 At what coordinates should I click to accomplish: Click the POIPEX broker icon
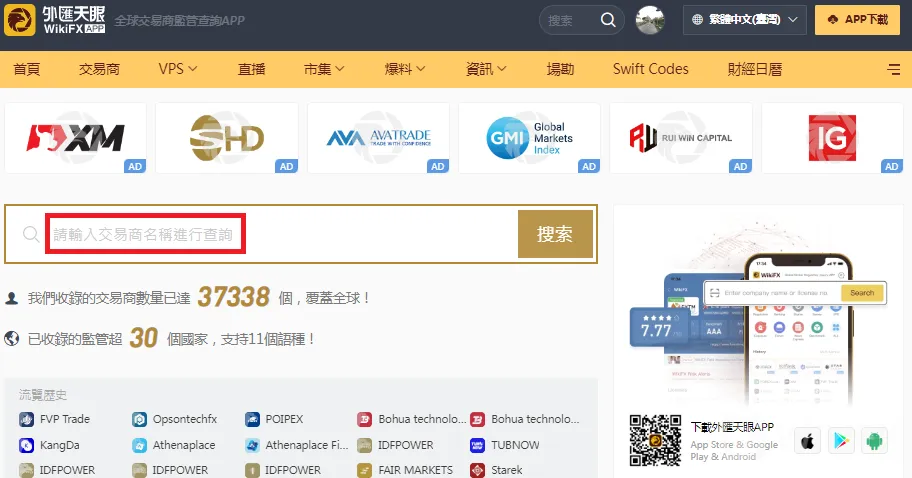click(x=252, y=419)
